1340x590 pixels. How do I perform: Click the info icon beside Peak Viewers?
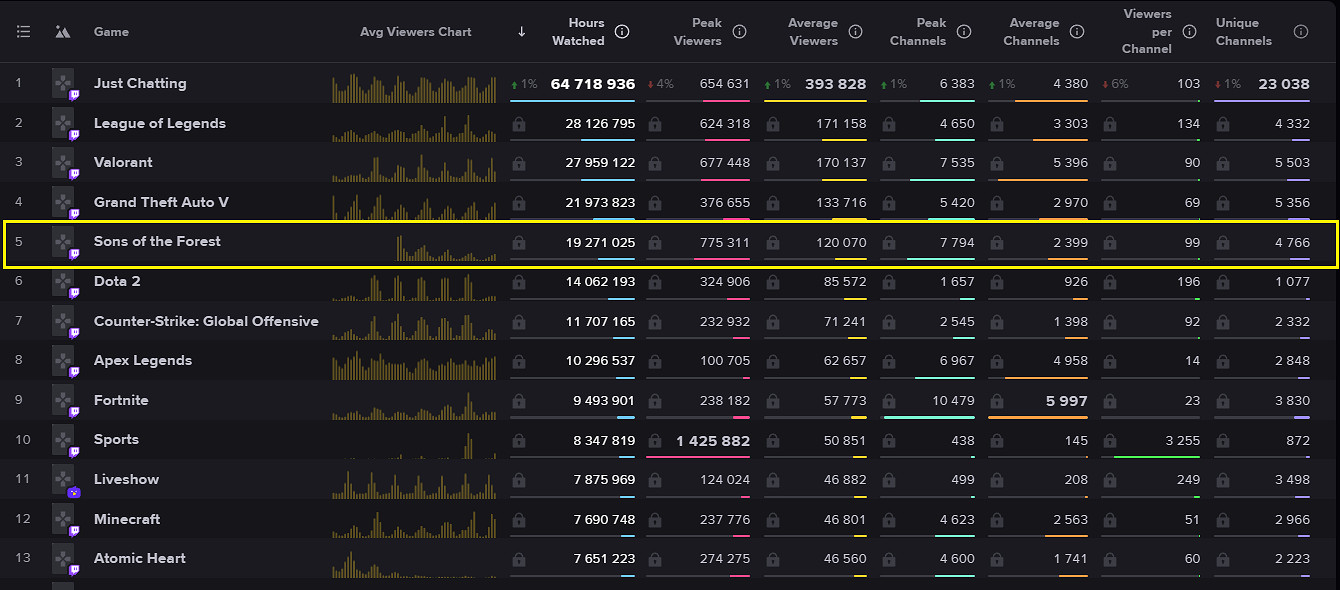pyautogui.click(x=739, y=32)
